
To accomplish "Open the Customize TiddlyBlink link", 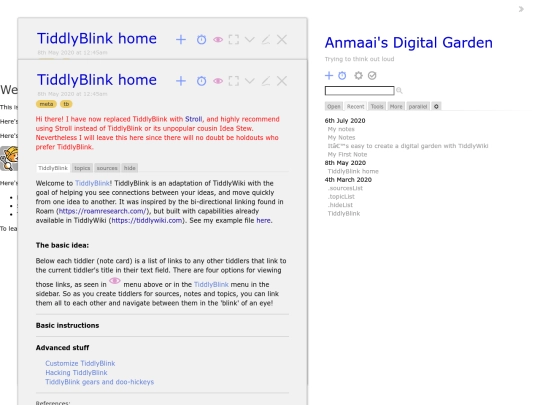I will (80, 363).
